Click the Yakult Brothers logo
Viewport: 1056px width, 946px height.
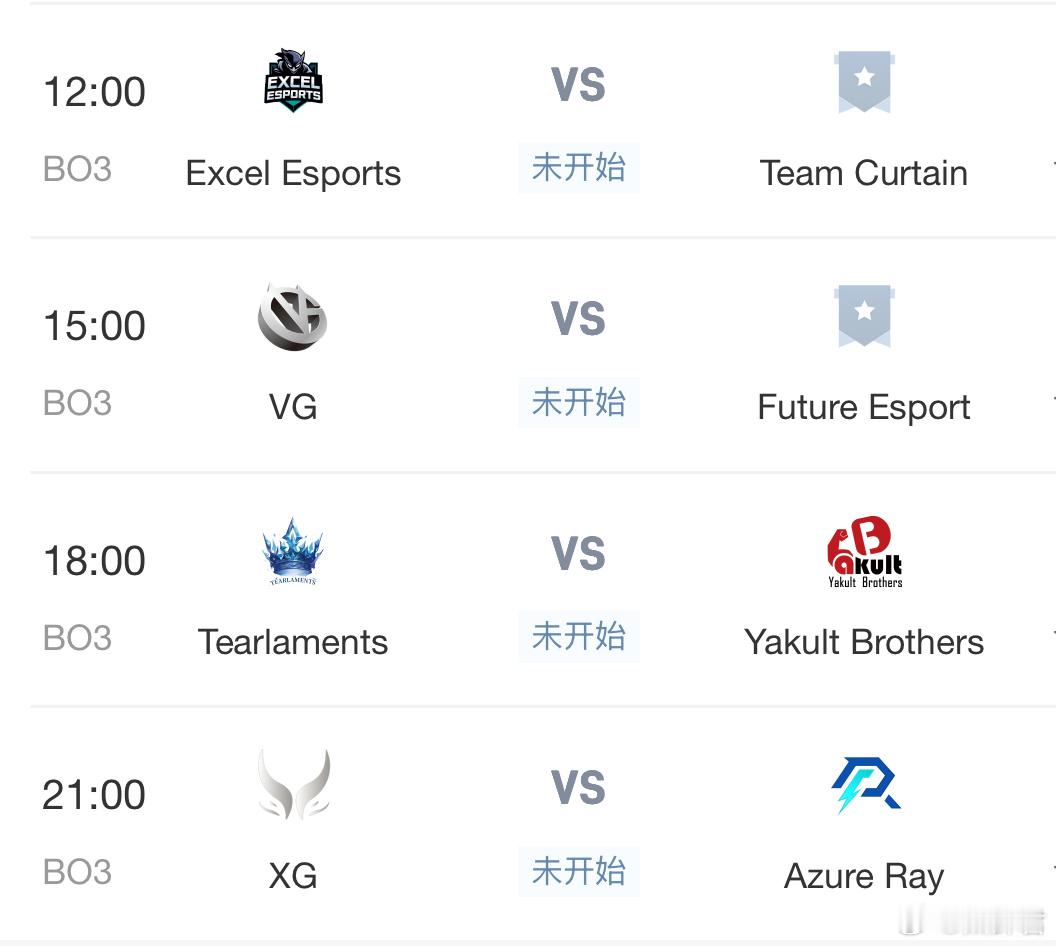point(865,552)
